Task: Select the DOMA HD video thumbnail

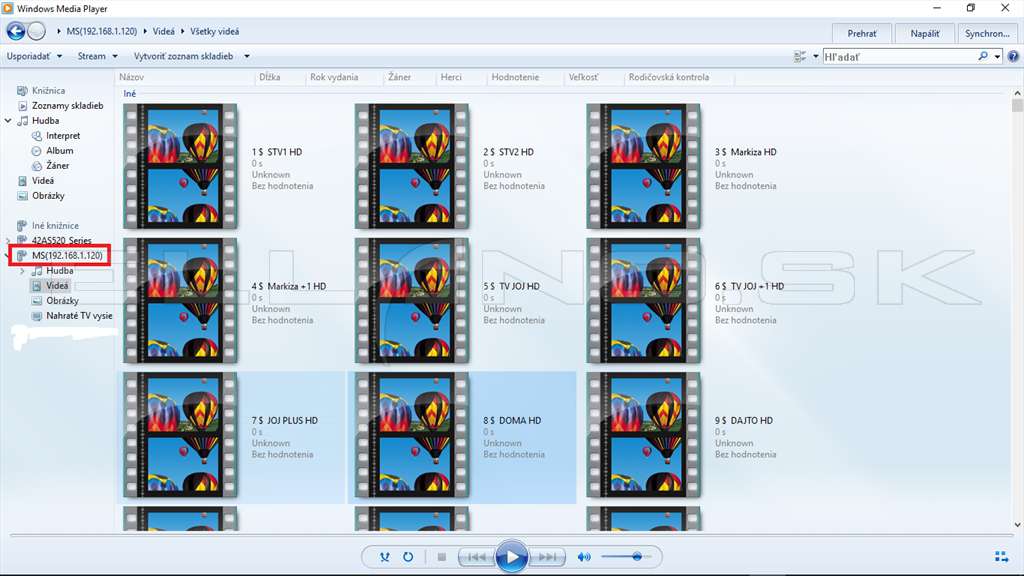Action: click(412, 435)
